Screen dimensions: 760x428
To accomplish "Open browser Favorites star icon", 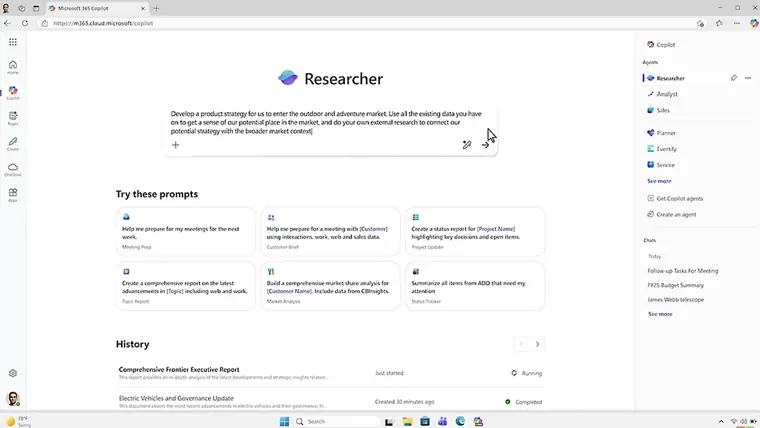I will pyautogui.click(x=719, y=23).
